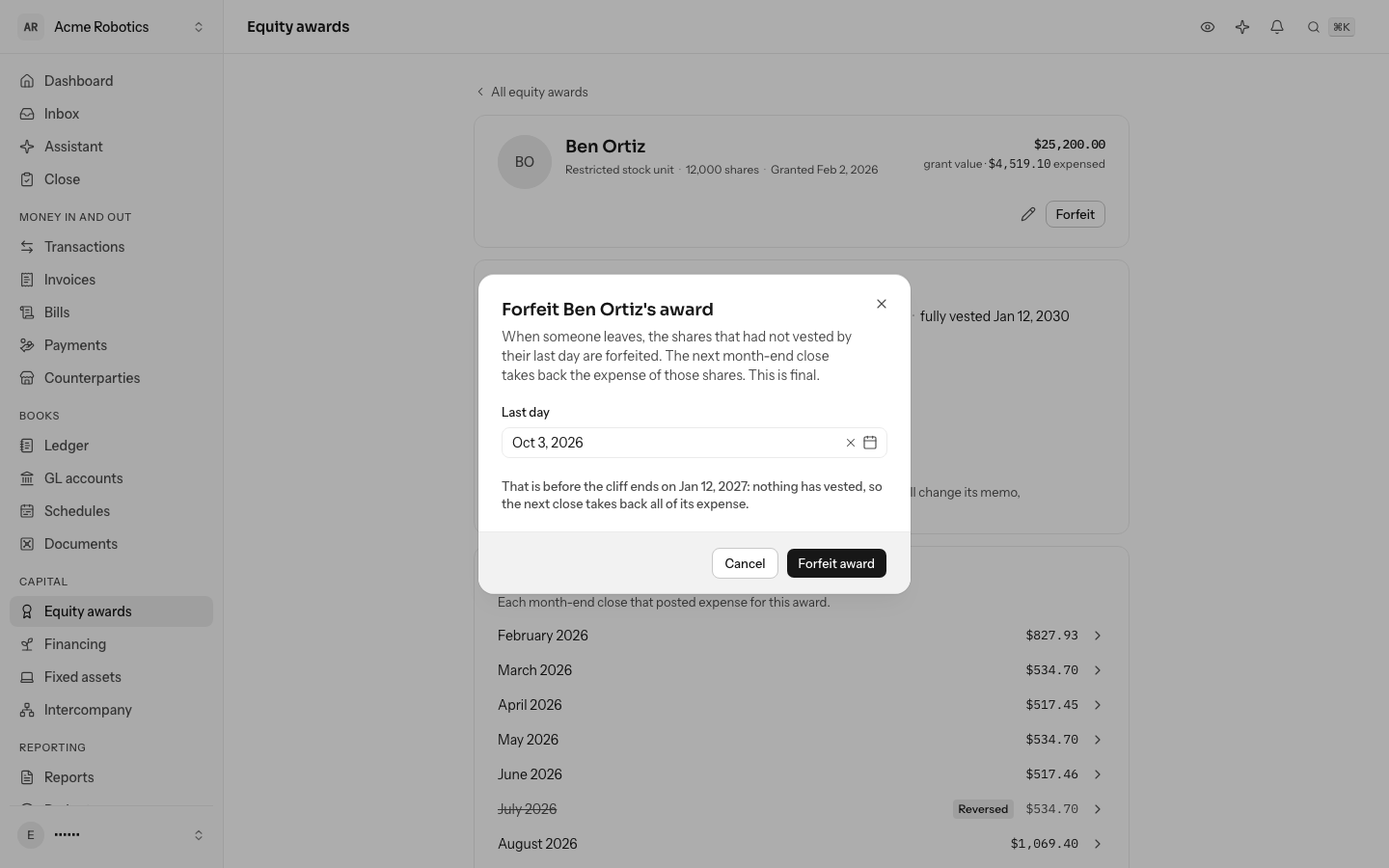Open GL accounts in sidebar
The image size is (1389, 868).
(112, 478)
